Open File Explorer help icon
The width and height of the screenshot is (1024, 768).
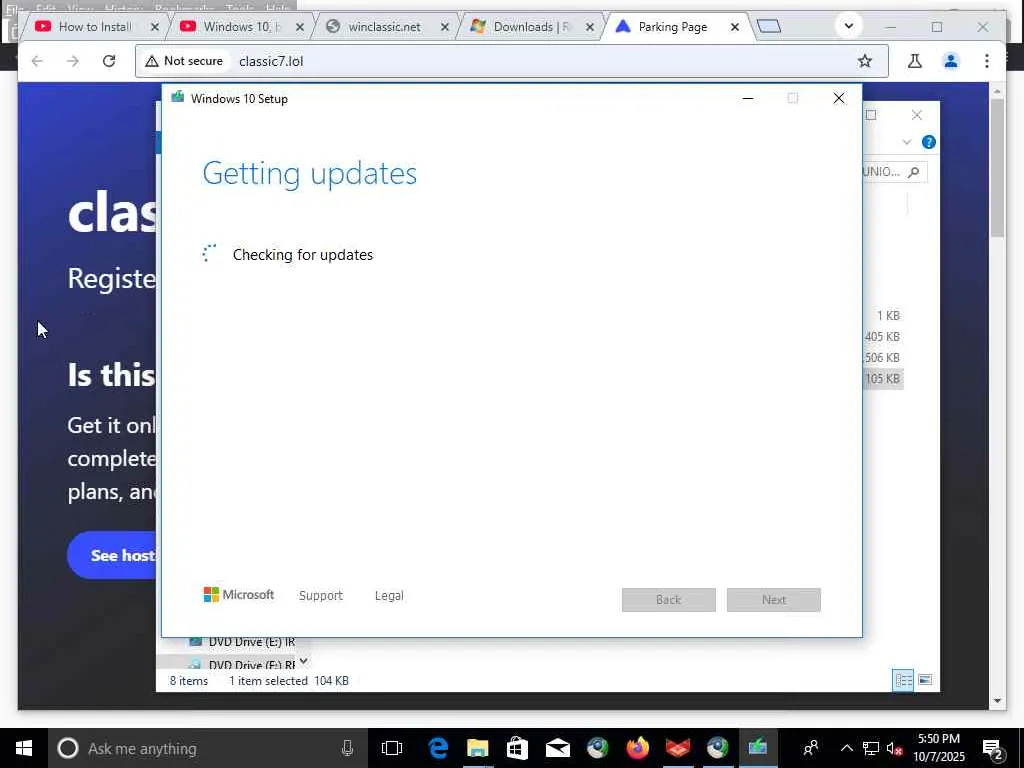929,142
